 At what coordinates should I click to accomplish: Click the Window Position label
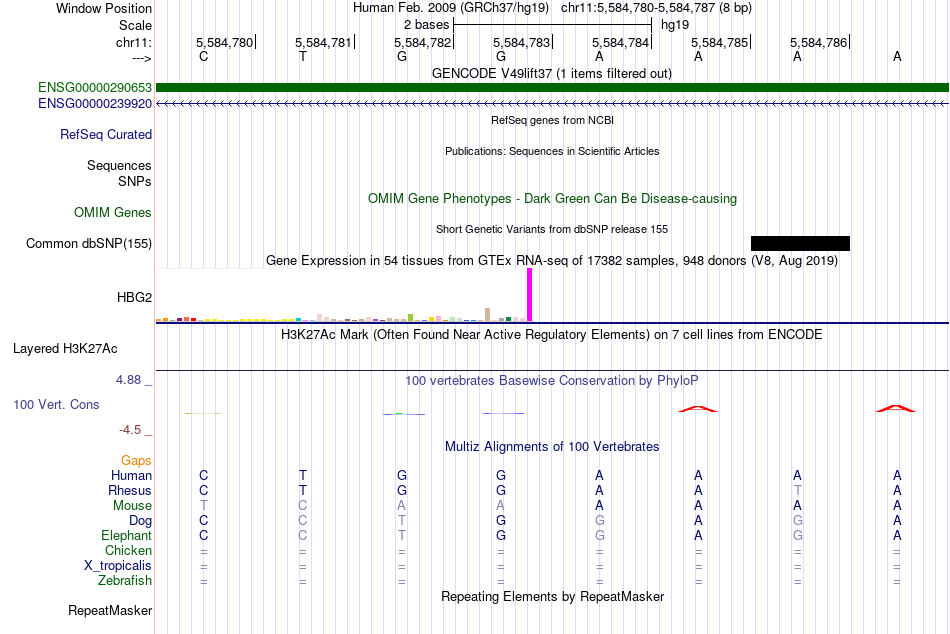tap(104, 8)
